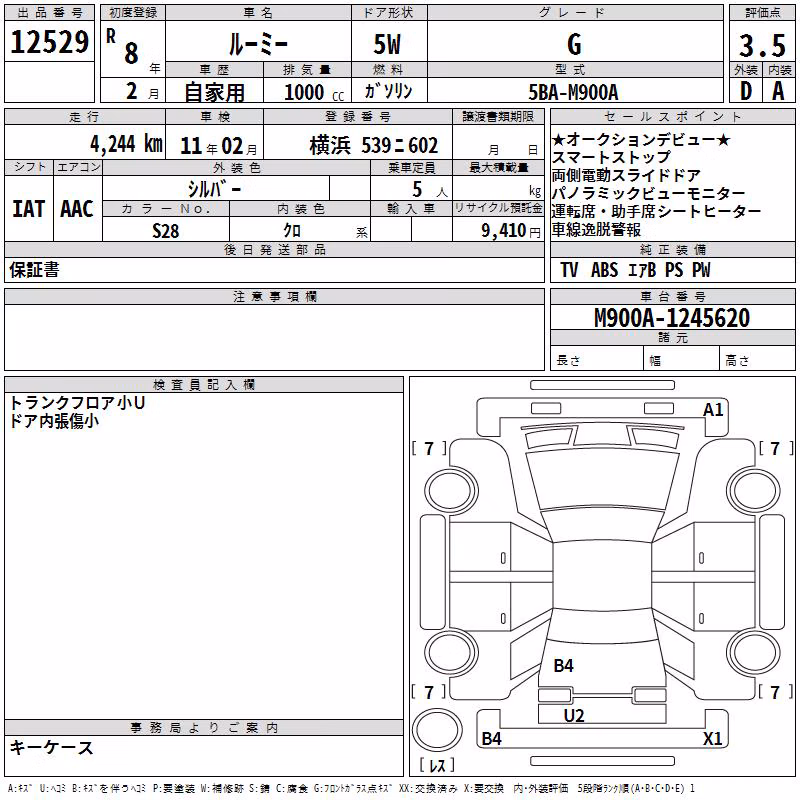Select the equipment line TV ABS エアB PS PW
Viewport: 800px width, 800px height.
point(635,270)
